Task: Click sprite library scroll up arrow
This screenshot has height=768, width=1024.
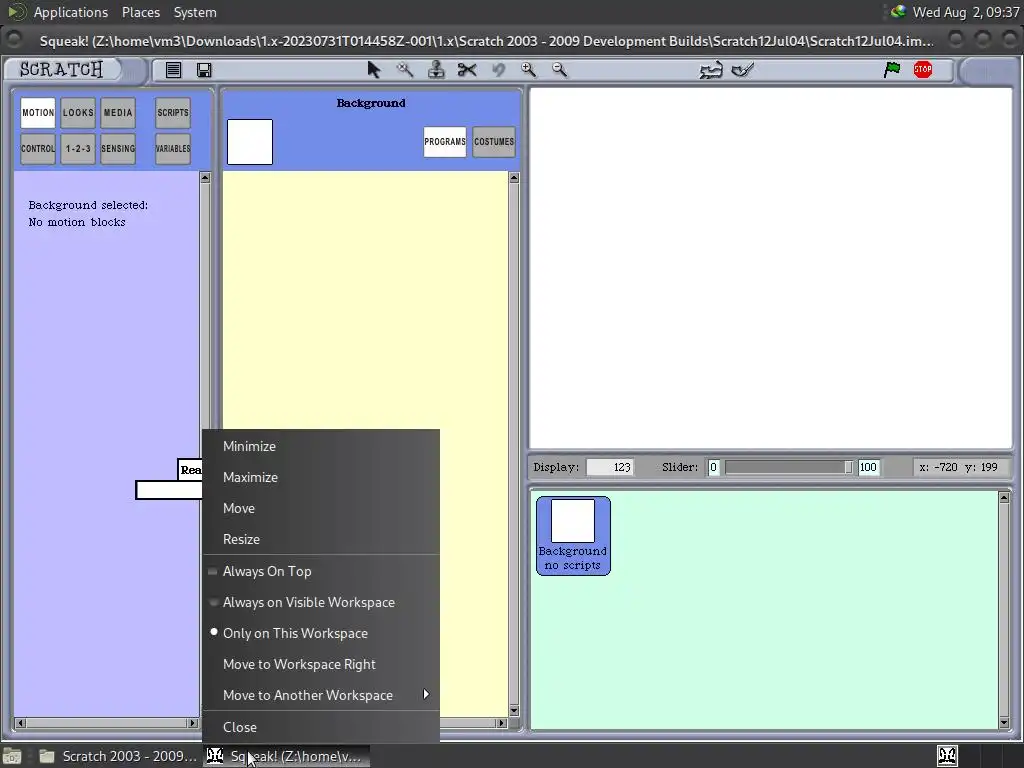Action: pyautogui.click(x=1004, y=498)
